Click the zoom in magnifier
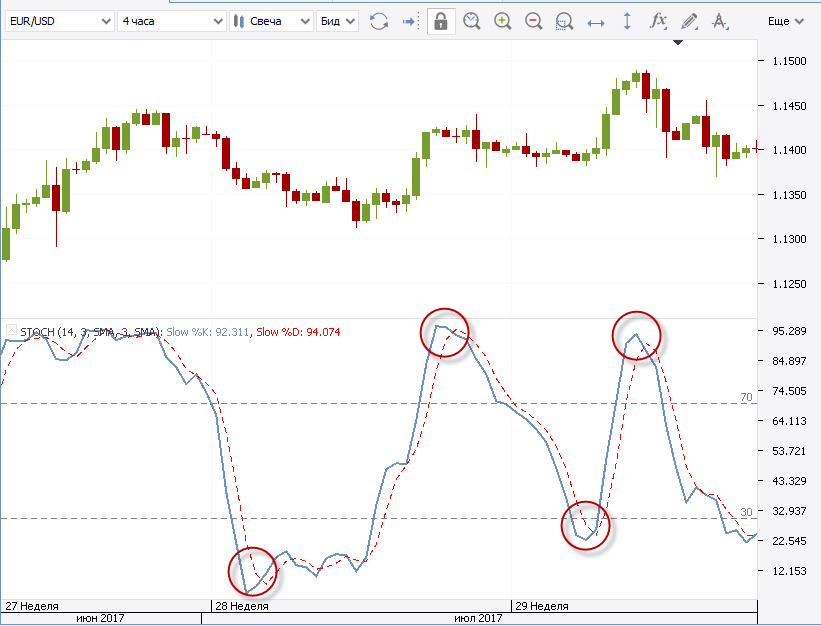This screenshot has height=626, width=821. pyautogui.click(x=502, y=21)
